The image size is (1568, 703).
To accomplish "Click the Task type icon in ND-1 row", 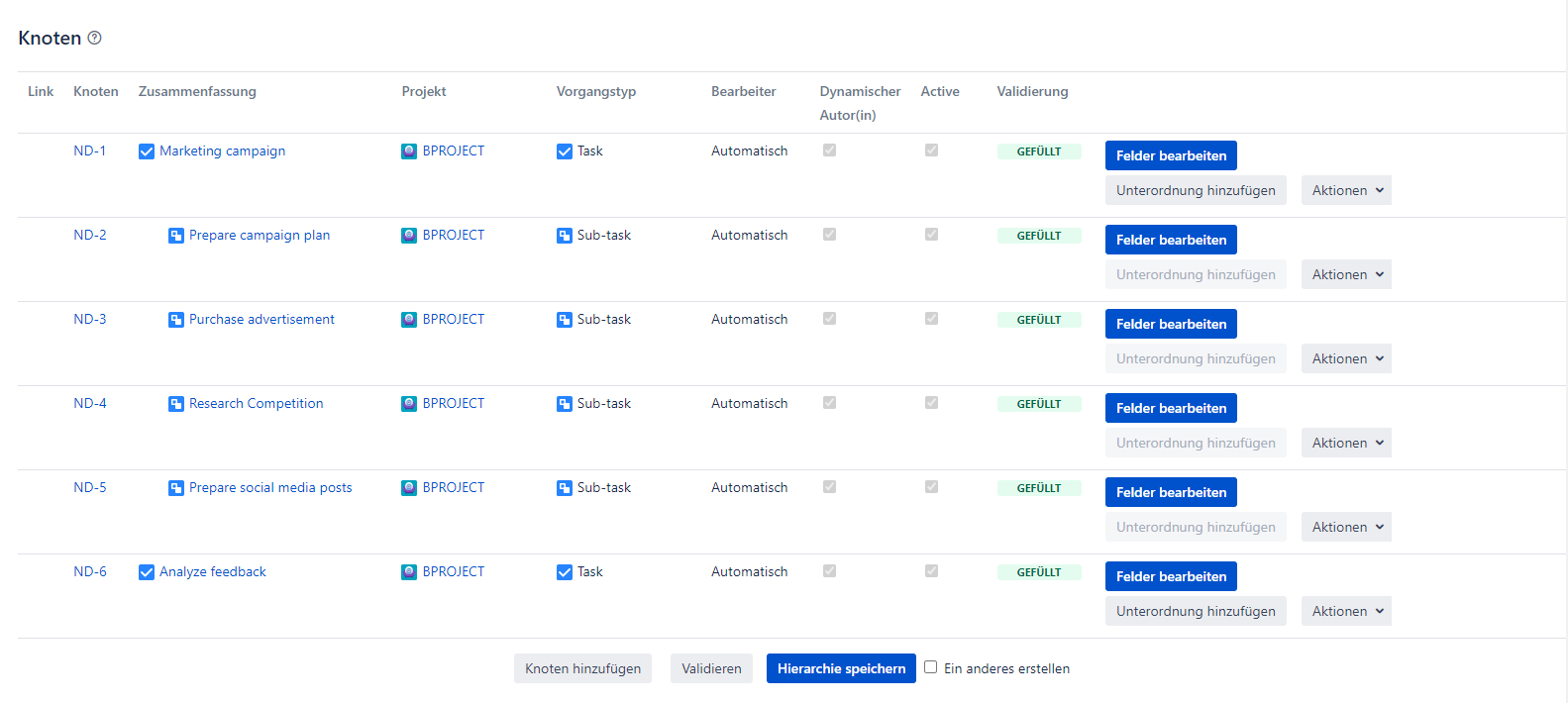I will tap(565, 151).
